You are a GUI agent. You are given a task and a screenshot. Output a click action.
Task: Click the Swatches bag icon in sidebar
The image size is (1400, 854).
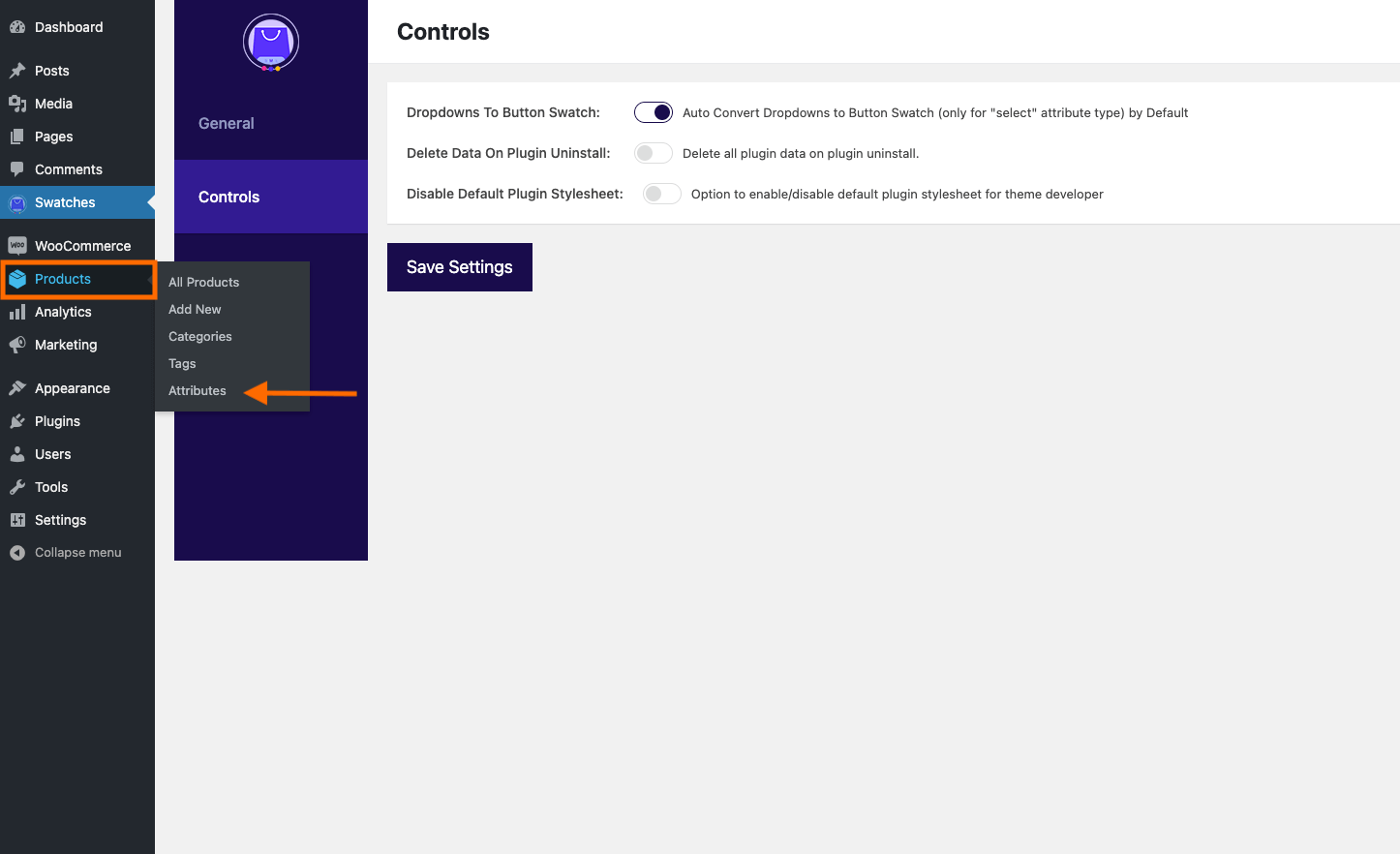[x=17, y=203]
